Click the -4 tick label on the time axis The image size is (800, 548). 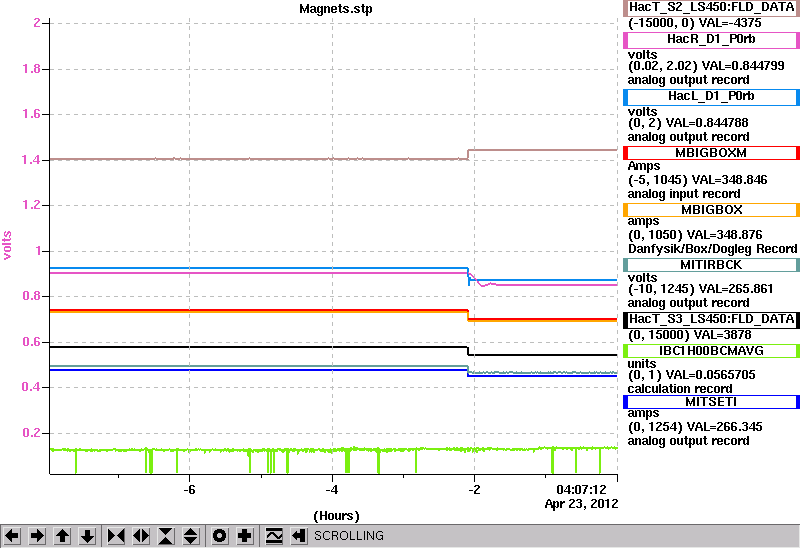tap(332, 489)
